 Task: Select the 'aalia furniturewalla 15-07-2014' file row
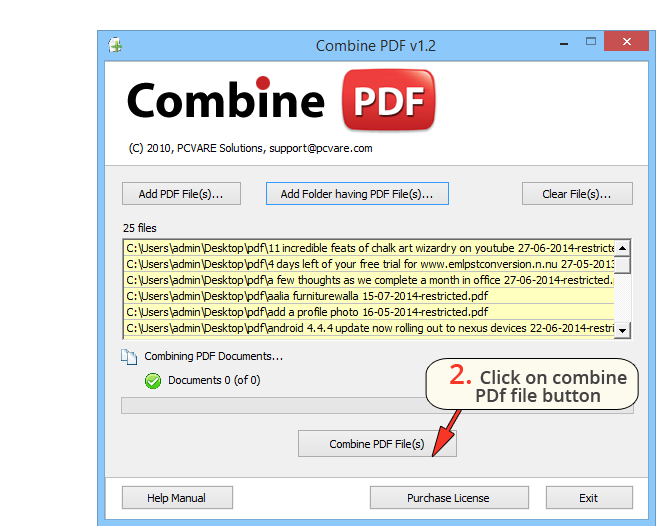370,296
